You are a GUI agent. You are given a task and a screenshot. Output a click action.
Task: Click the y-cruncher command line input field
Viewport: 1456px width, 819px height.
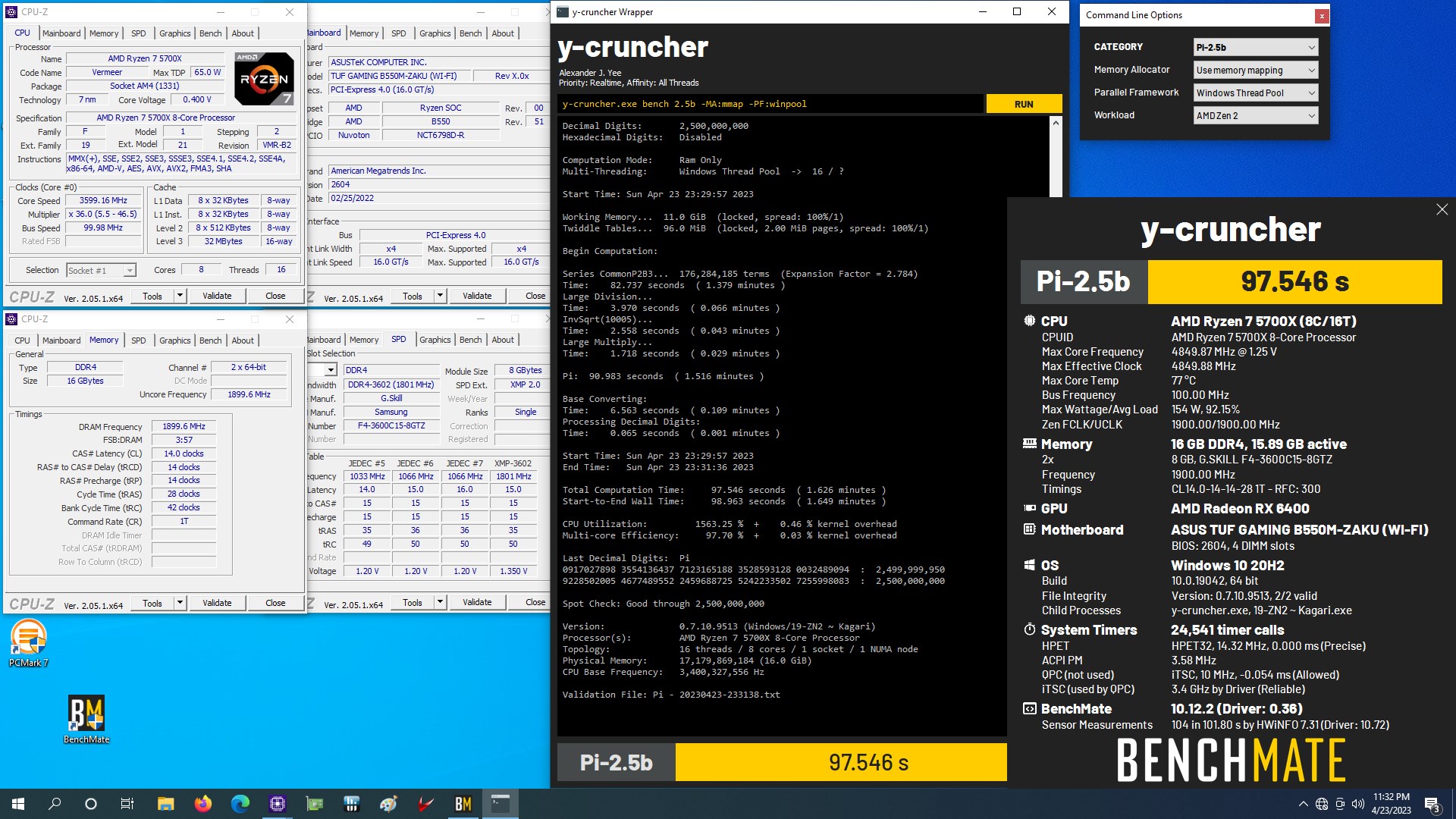tap(770, 105)
